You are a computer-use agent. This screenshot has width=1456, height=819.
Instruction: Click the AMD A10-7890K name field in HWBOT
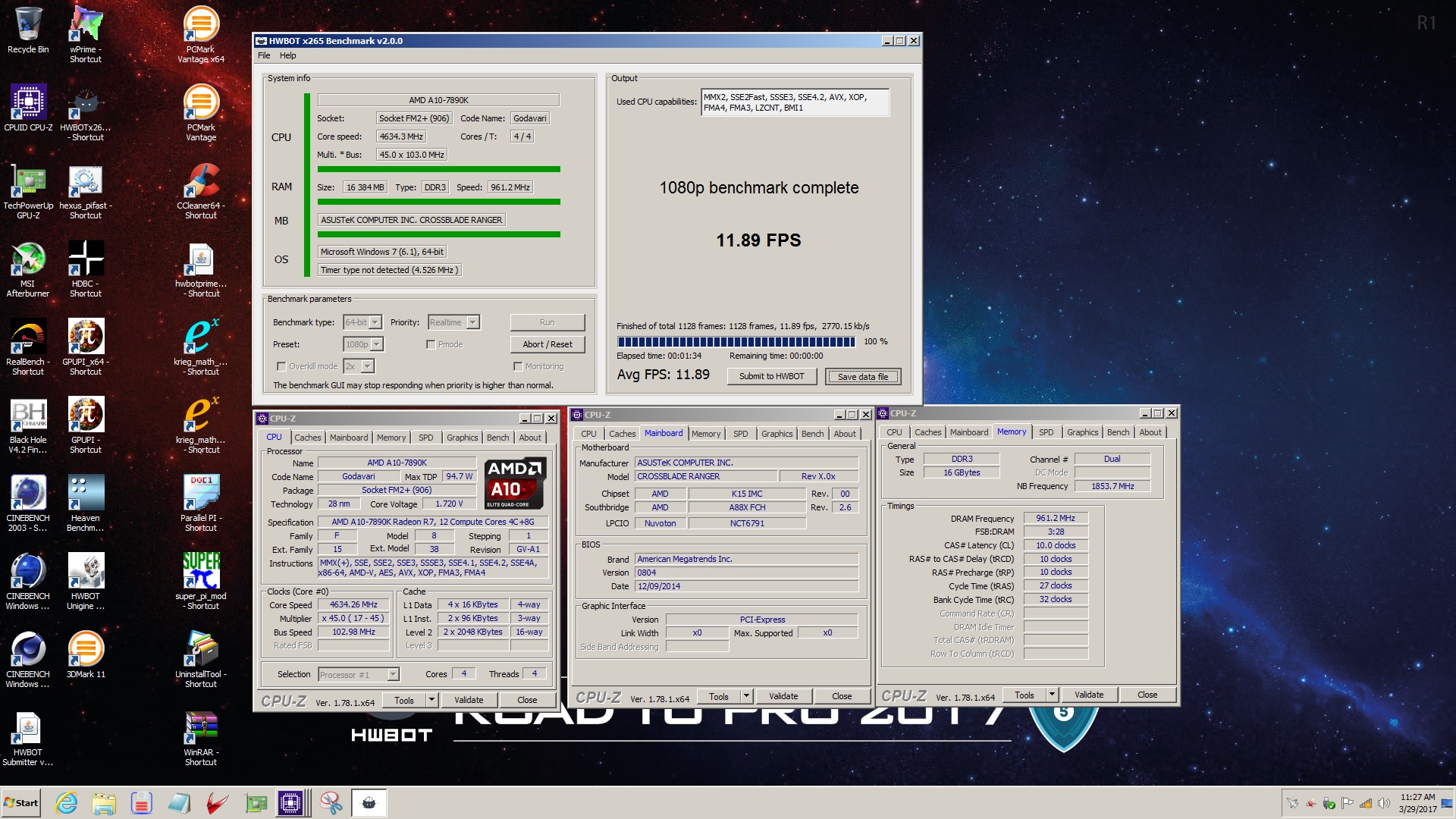tap(438, 100)
